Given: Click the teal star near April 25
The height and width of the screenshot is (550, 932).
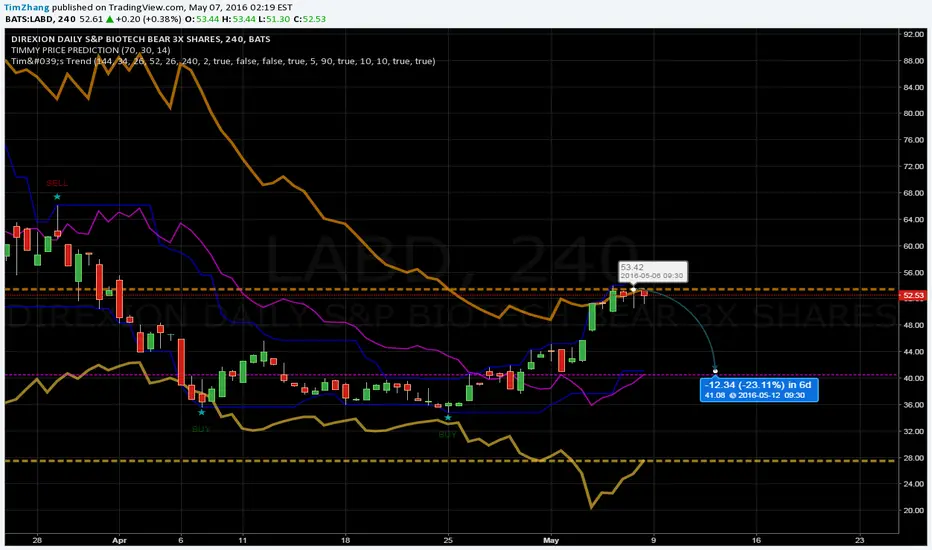Looking at the screenshot, I should 448,418.
